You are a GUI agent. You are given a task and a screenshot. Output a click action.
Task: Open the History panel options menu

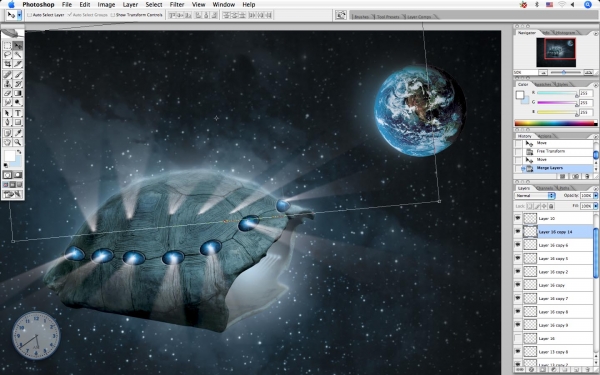click(595, 136)
